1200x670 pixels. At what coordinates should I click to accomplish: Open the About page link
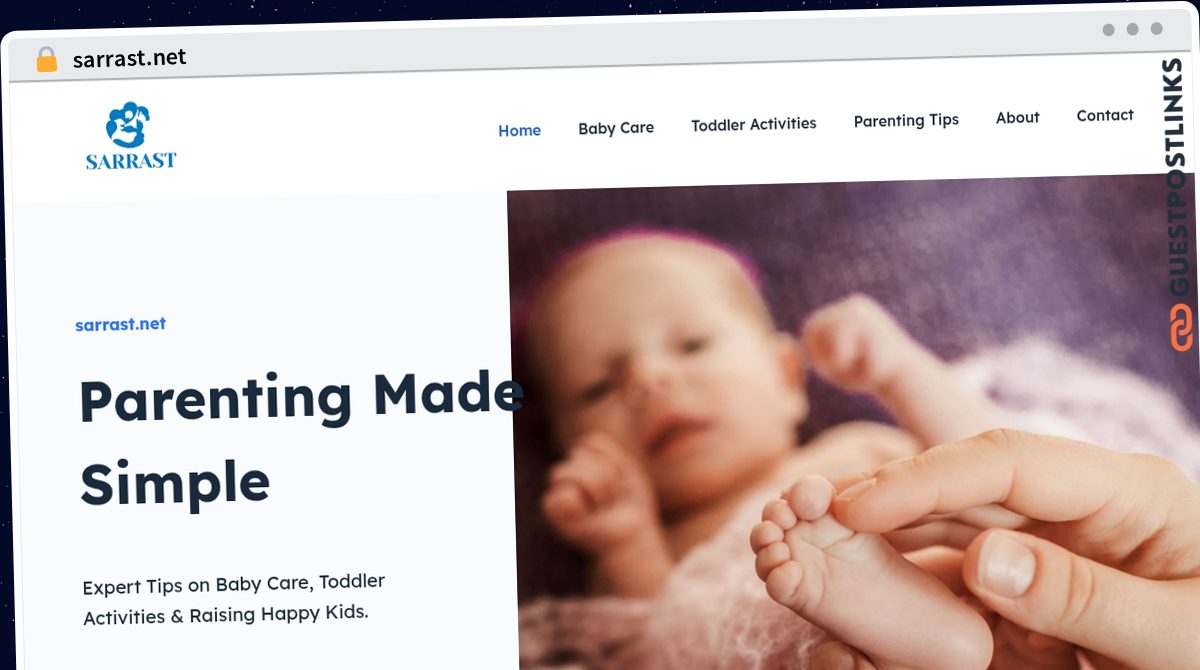(x=1018, y=118)
